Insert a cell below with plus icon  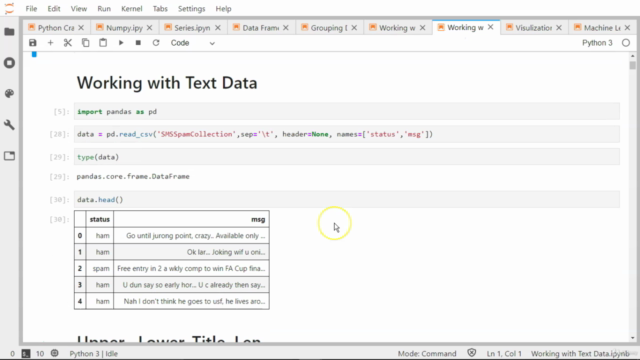click(x=50, y=43)
